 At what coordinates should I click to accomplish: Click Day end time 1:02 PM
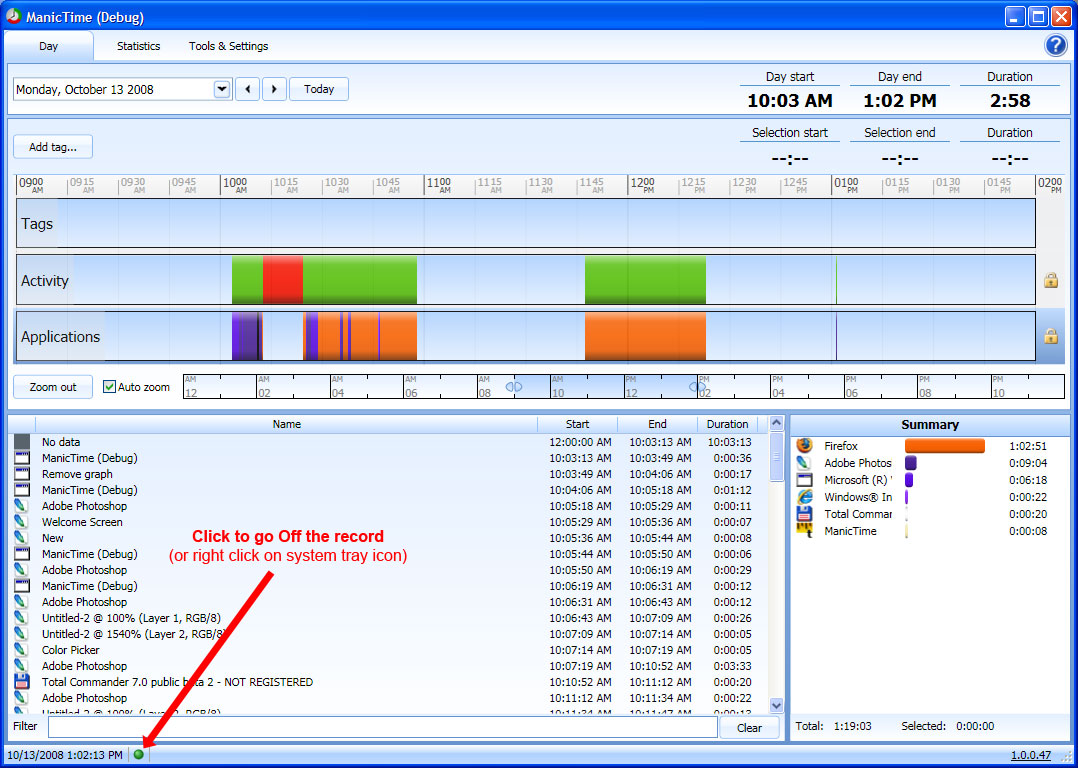(x=900, y=100)
